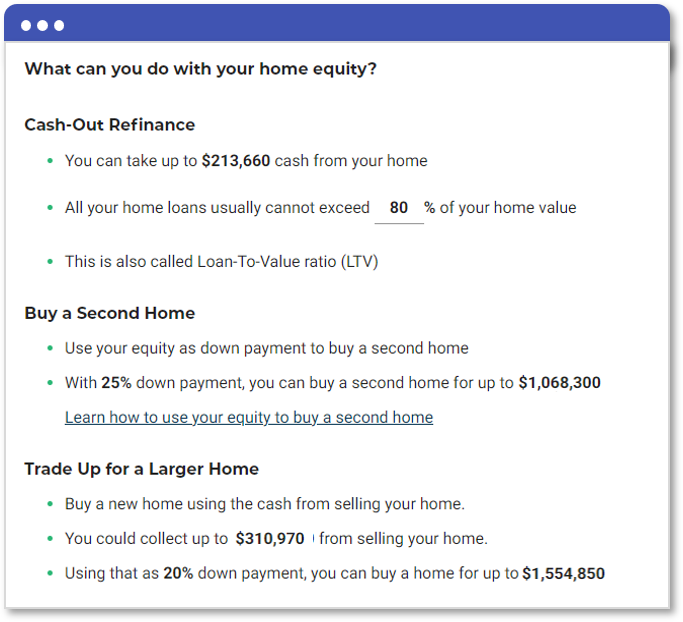Click the Loan-To-Value ratio (LTV) line
Viewport: 683px width, 622px height.
(222, 262)
